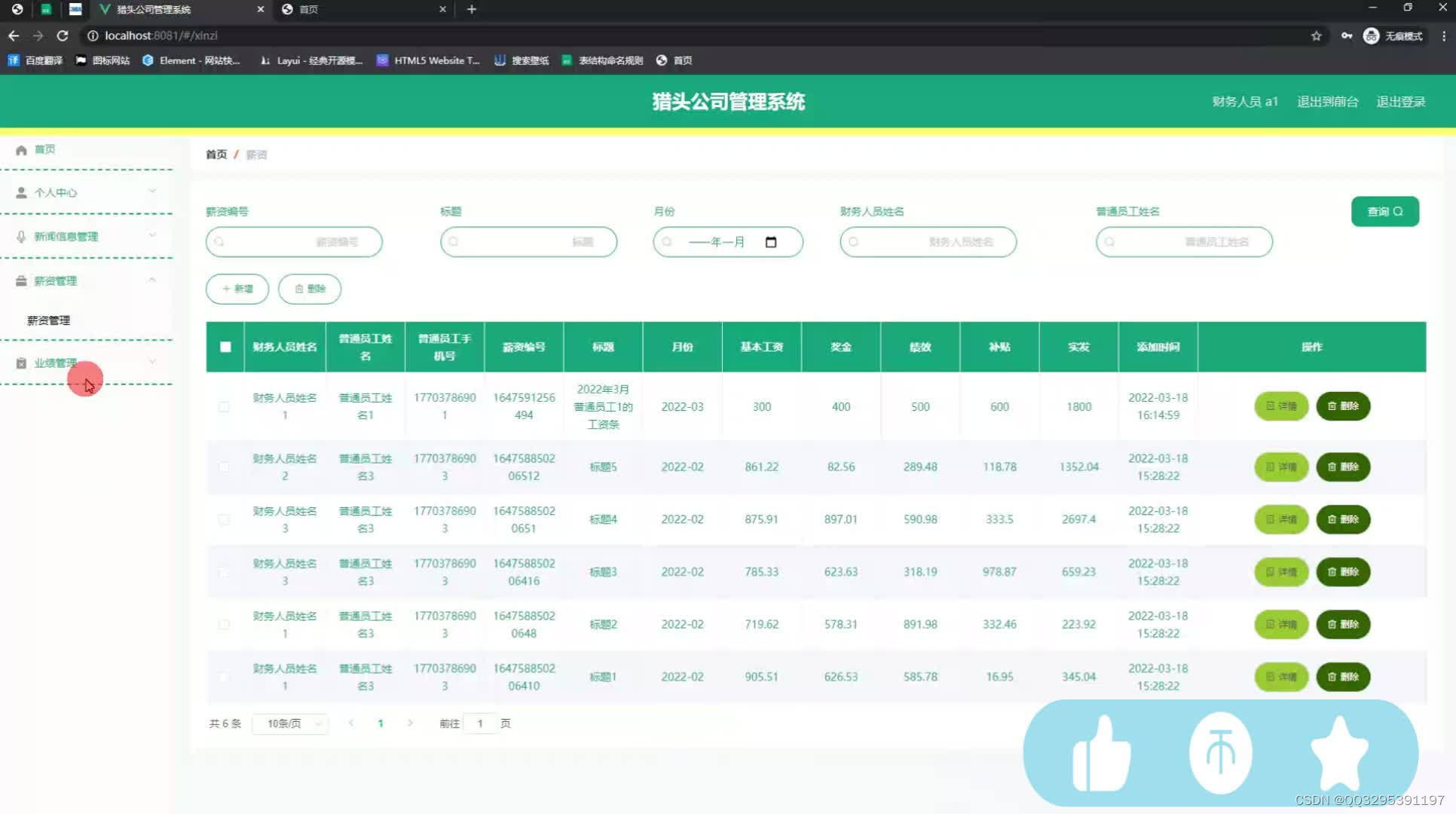Image resolution: width=1456 pixels, height=814 pixels.
Task: Click 退出登录 link
Action: click(1401, 102)
